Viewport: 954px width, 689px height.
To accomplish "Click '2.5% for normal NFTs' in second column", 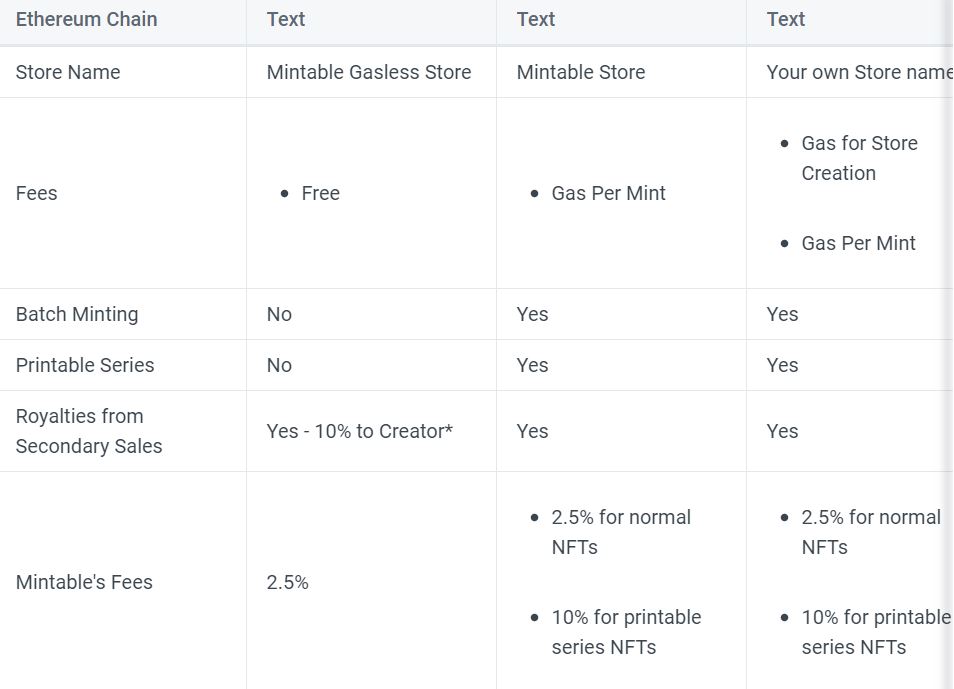I will (620, 532).
